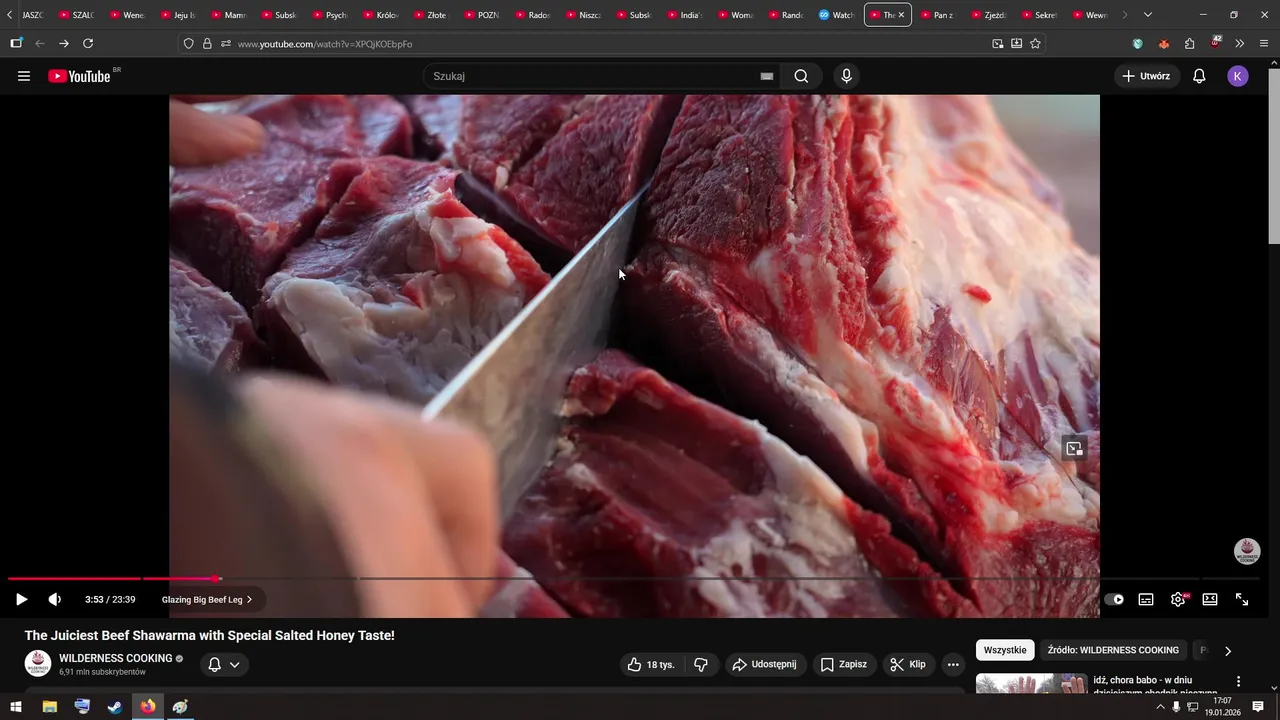
Task: Open File Explorer from the taskbar
Action: tap(50, 706)
